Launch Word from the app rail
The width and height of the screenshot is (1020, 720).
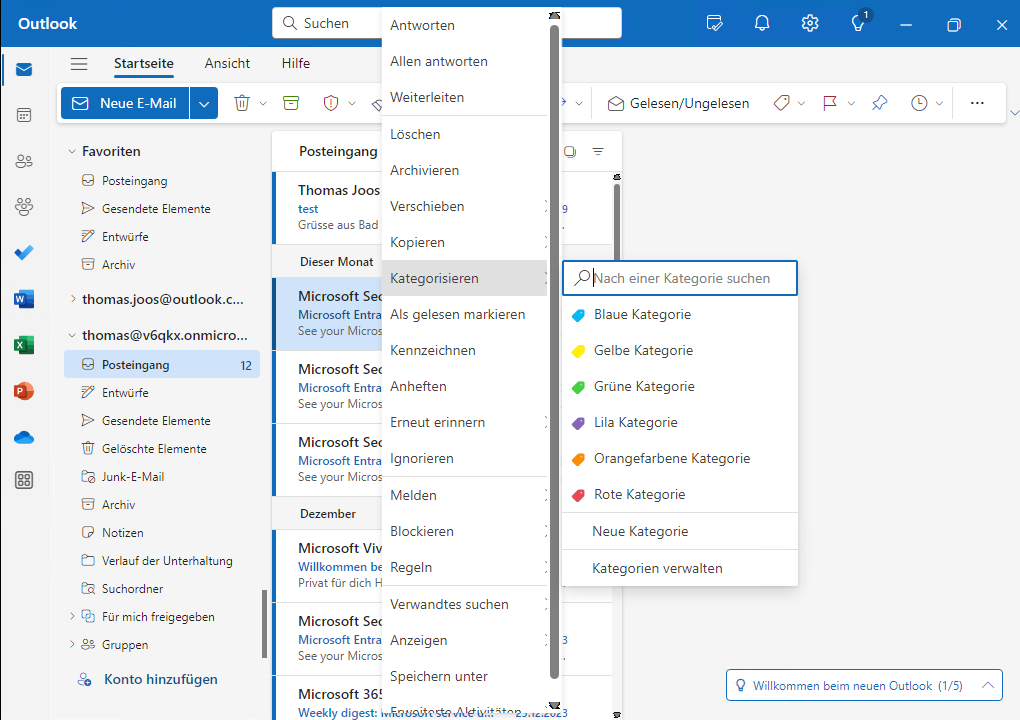(25, 297)
